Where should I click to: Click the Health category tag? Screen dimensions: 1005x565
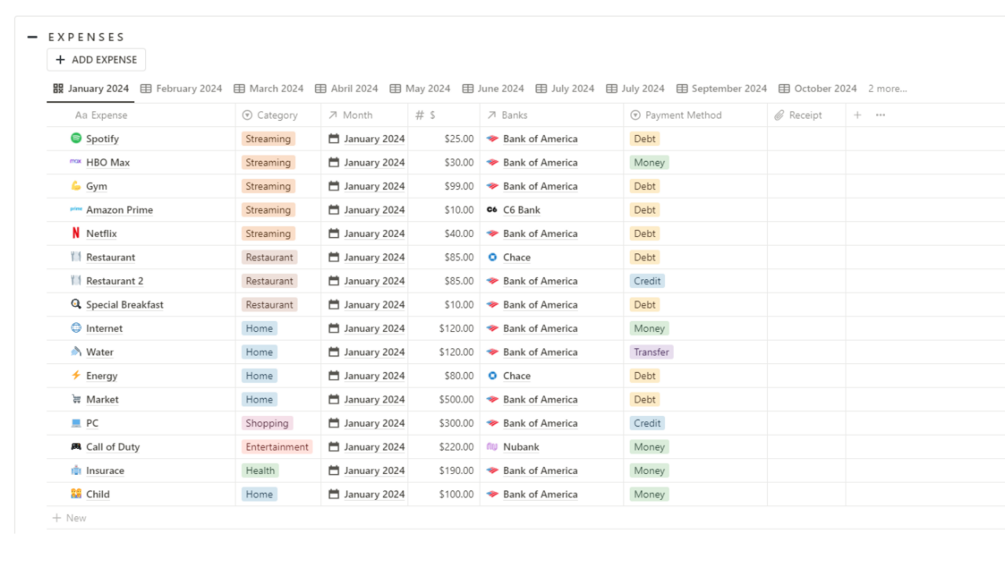coord(260,471)
